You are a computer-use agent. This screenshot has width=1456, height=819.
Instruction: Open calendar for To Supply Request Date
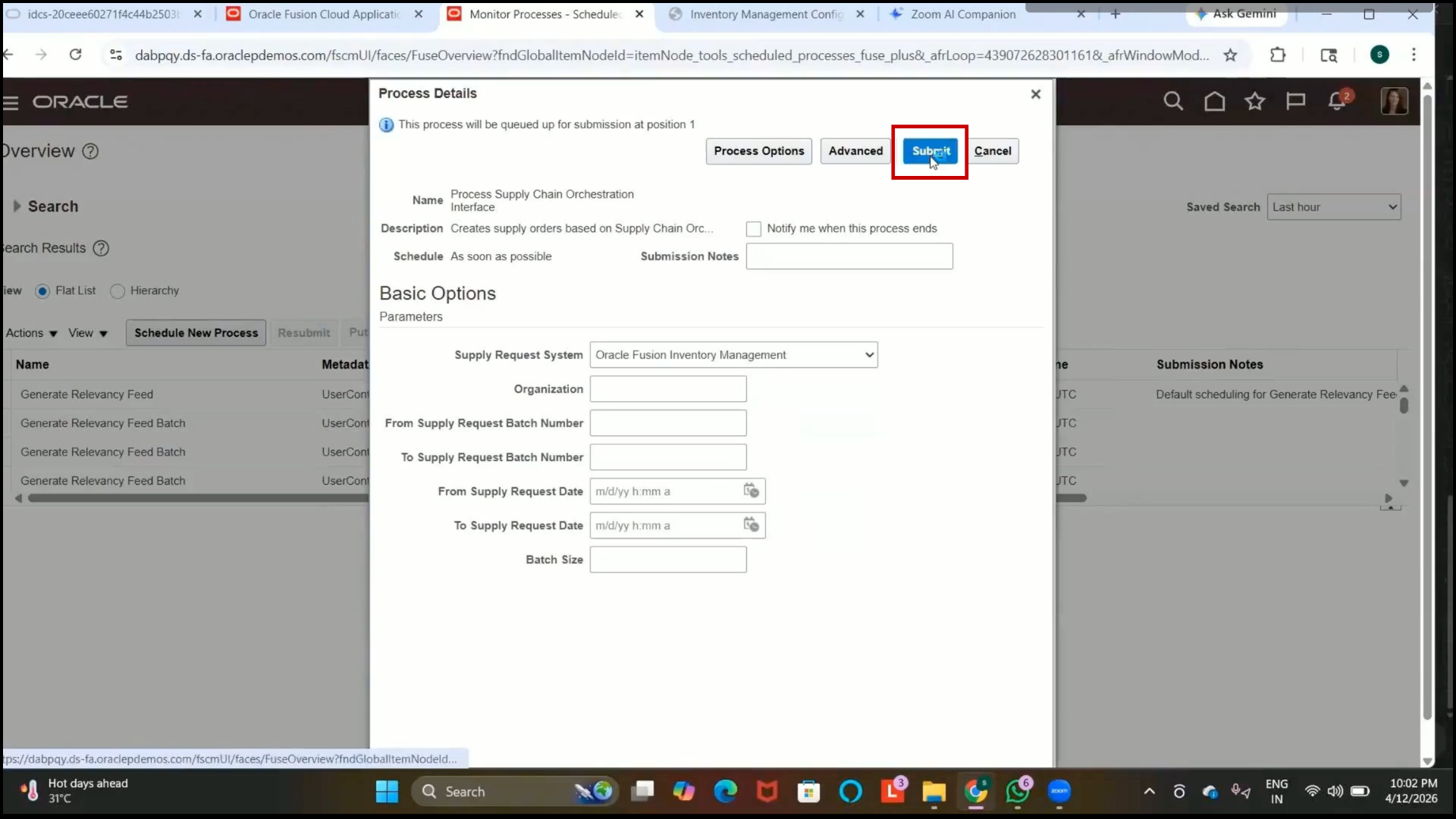coord(751,525)
